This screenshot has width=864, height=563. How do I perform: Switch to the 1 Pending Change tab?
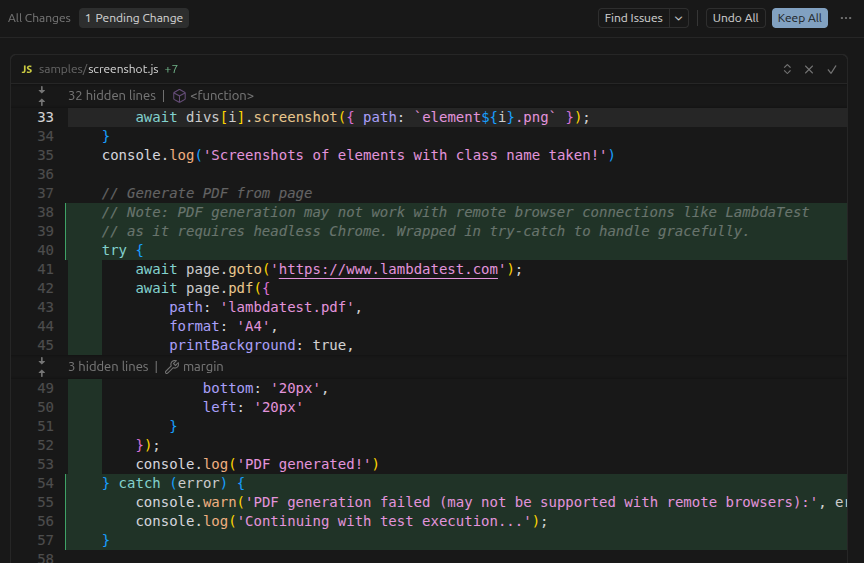[134, 18]
